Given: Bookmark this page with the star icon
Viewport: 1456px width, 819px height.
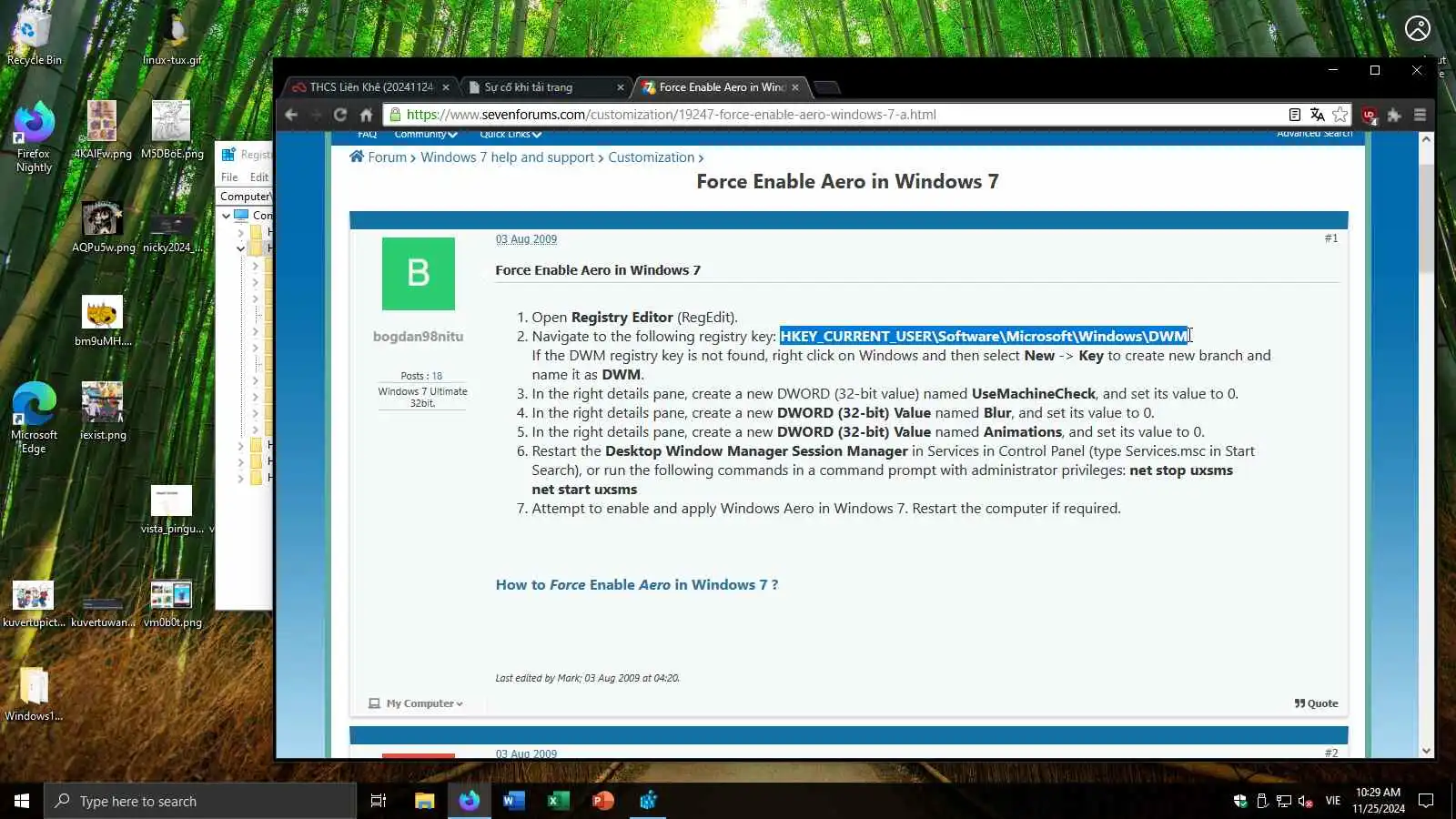Looking at the screenshot, I should [1340, 115].
